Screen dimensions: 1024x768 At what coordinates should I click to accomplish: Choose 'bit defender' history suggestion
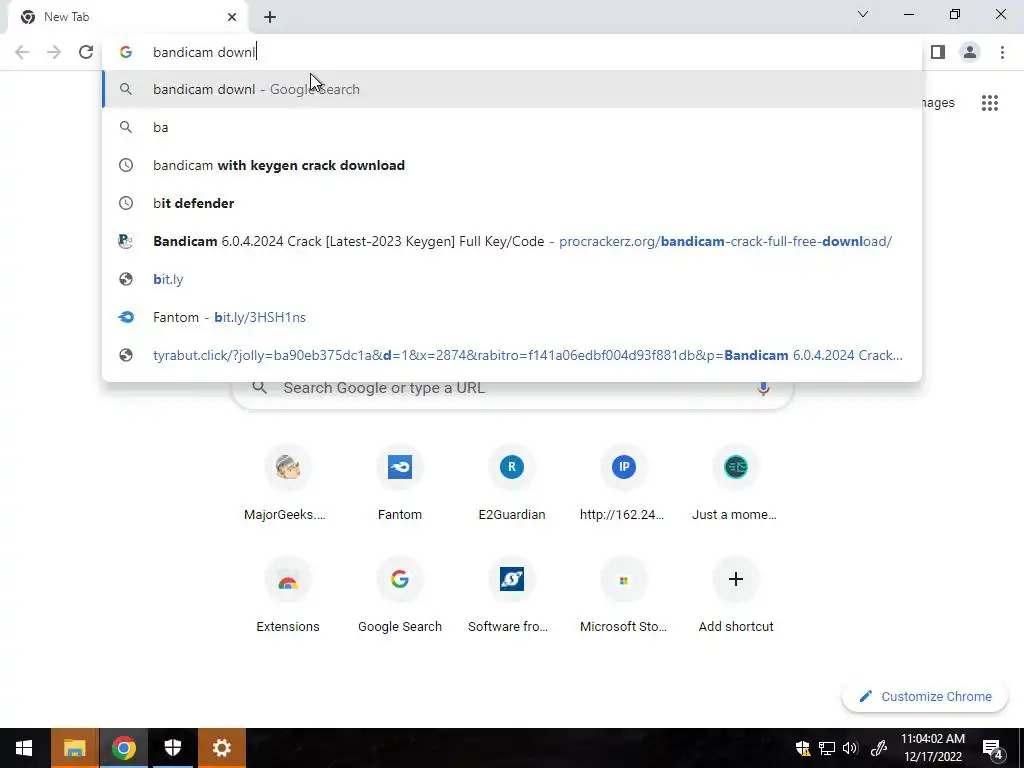(x=512, y=203)
